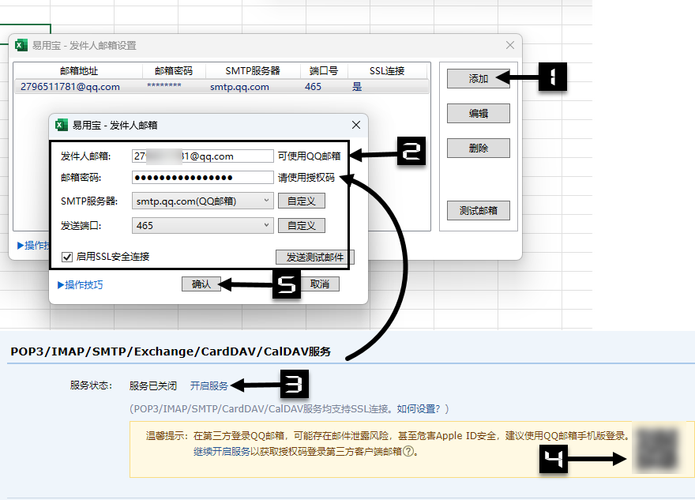Click 自定义 next to SMTP服务器
Screen dimensions: 695x500
(x=301, y=201)
